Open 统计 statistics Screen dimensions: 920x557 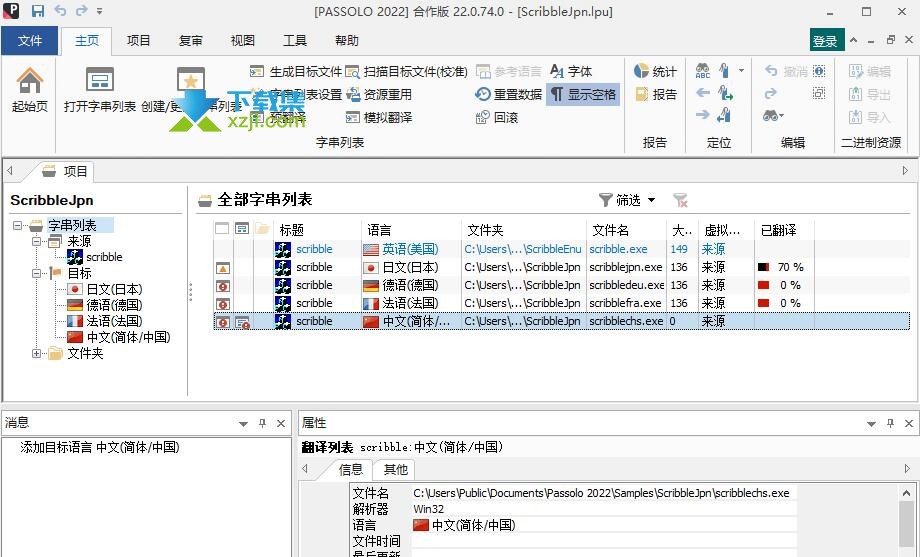point(655,72)
